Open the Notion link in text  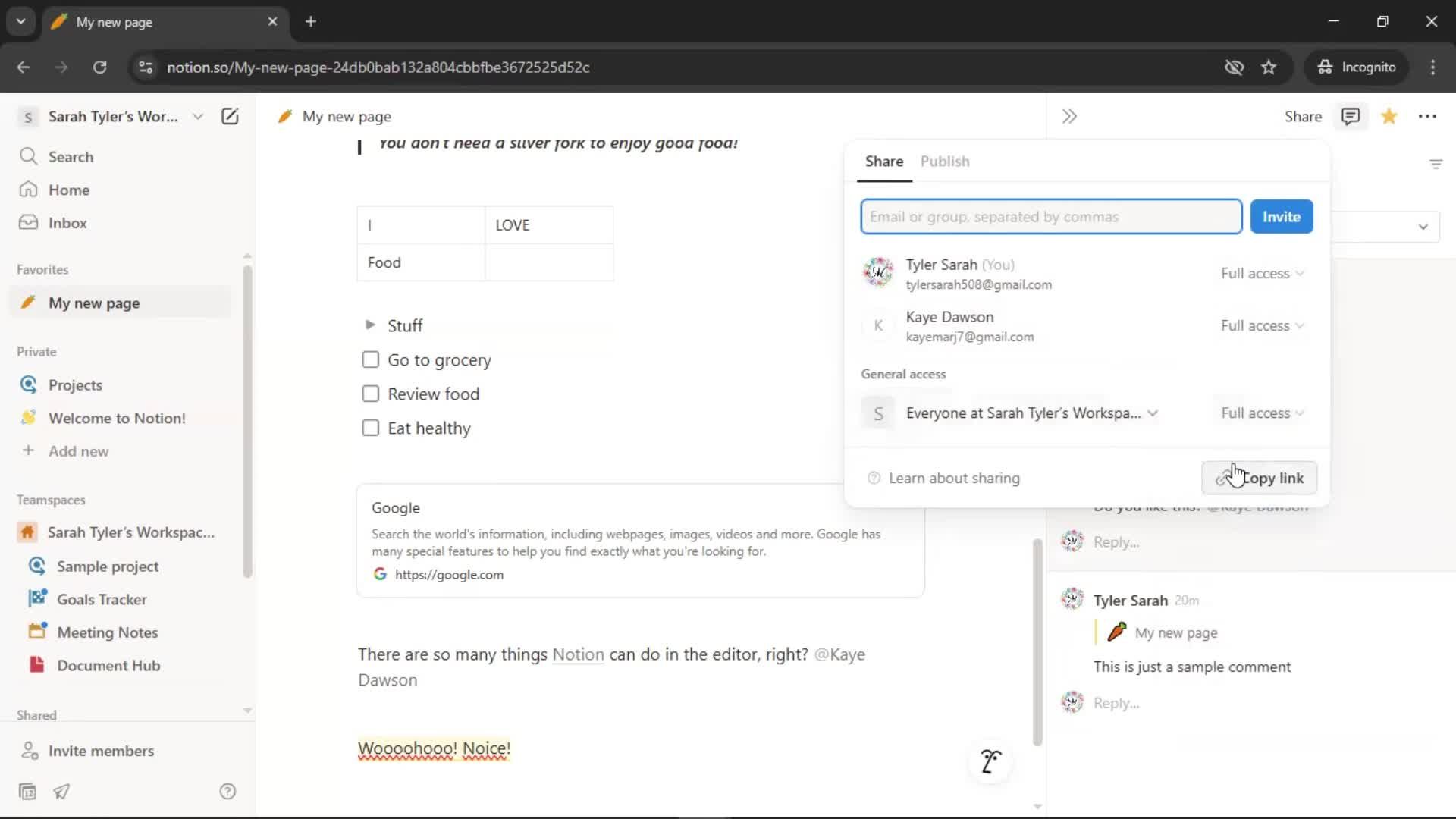click(x=578, y=654)
